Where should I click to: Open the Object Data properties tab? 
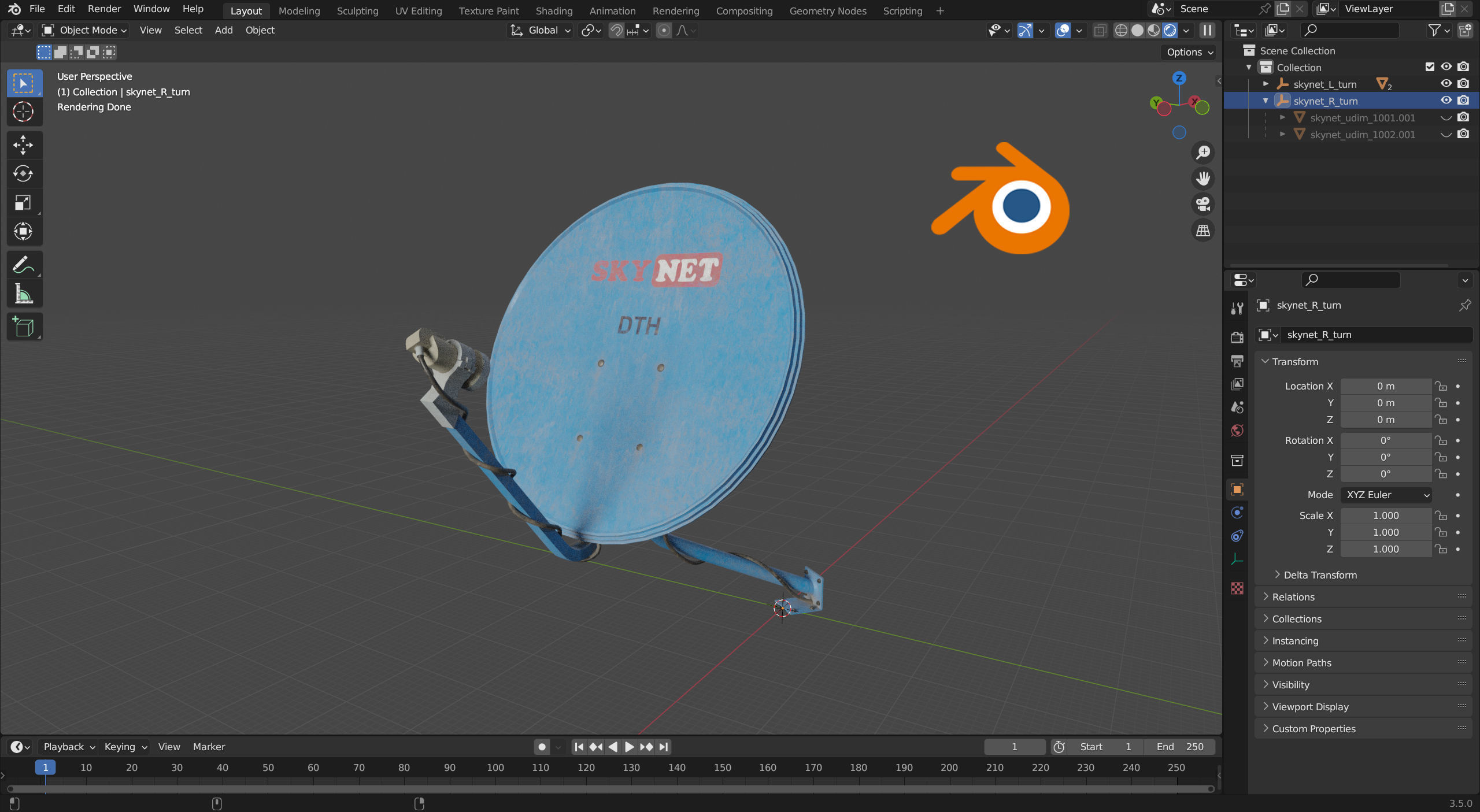1237,559
